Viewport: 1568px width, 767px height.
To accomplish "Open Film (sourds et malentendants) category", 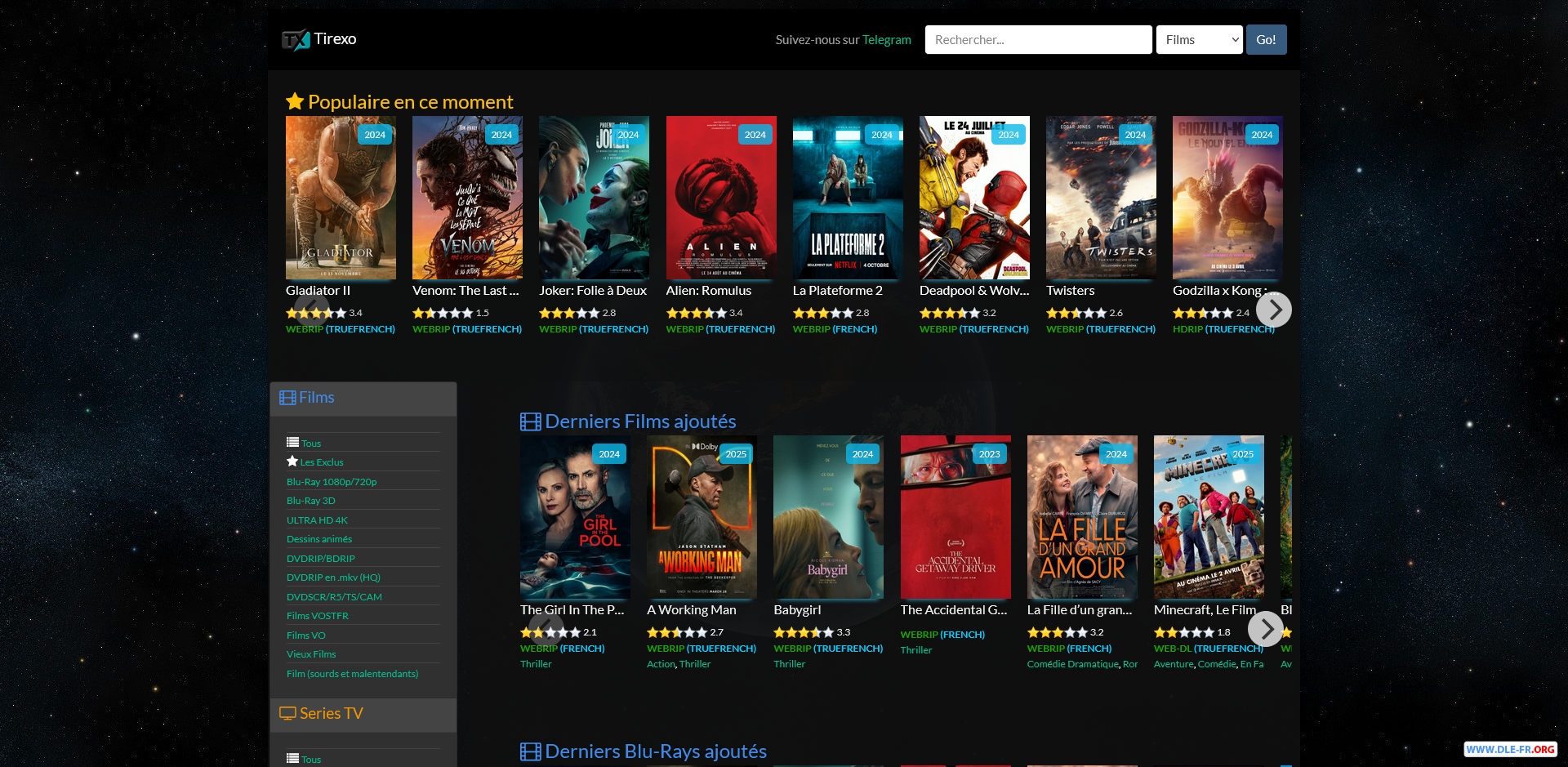I will point(352,674).
